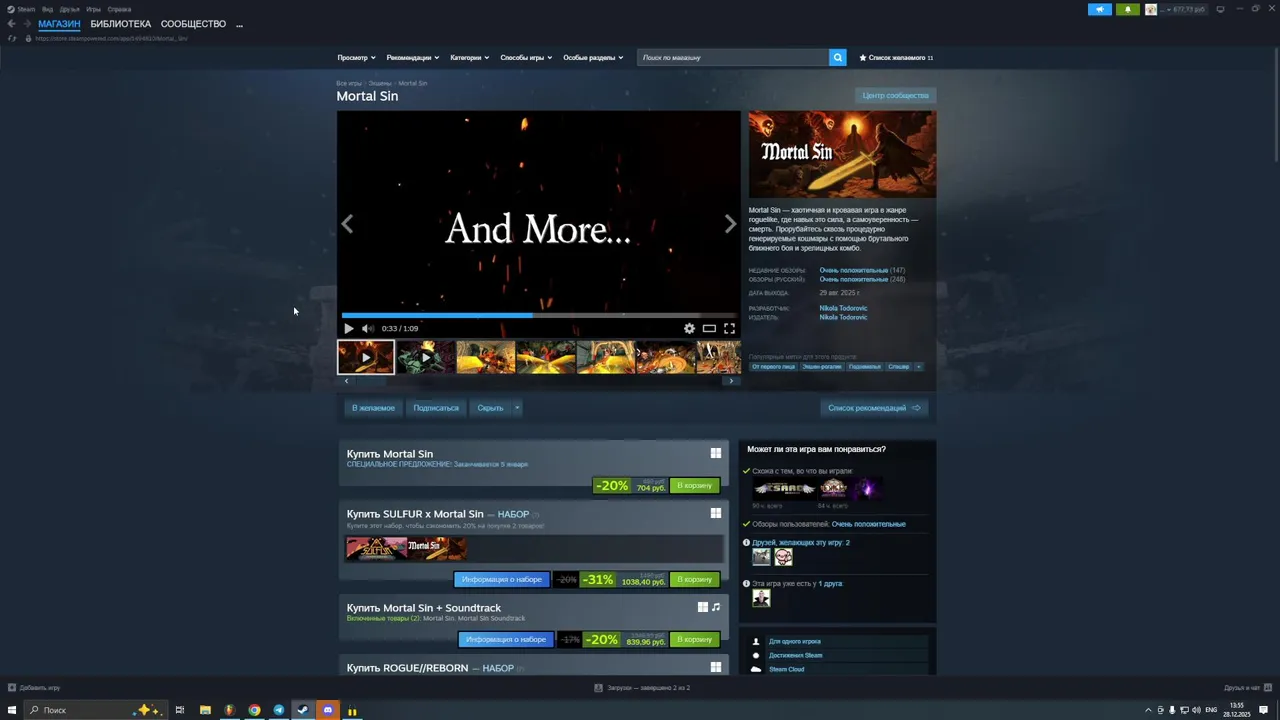Open Telegram from the taskbar

(x=279, y=710)
